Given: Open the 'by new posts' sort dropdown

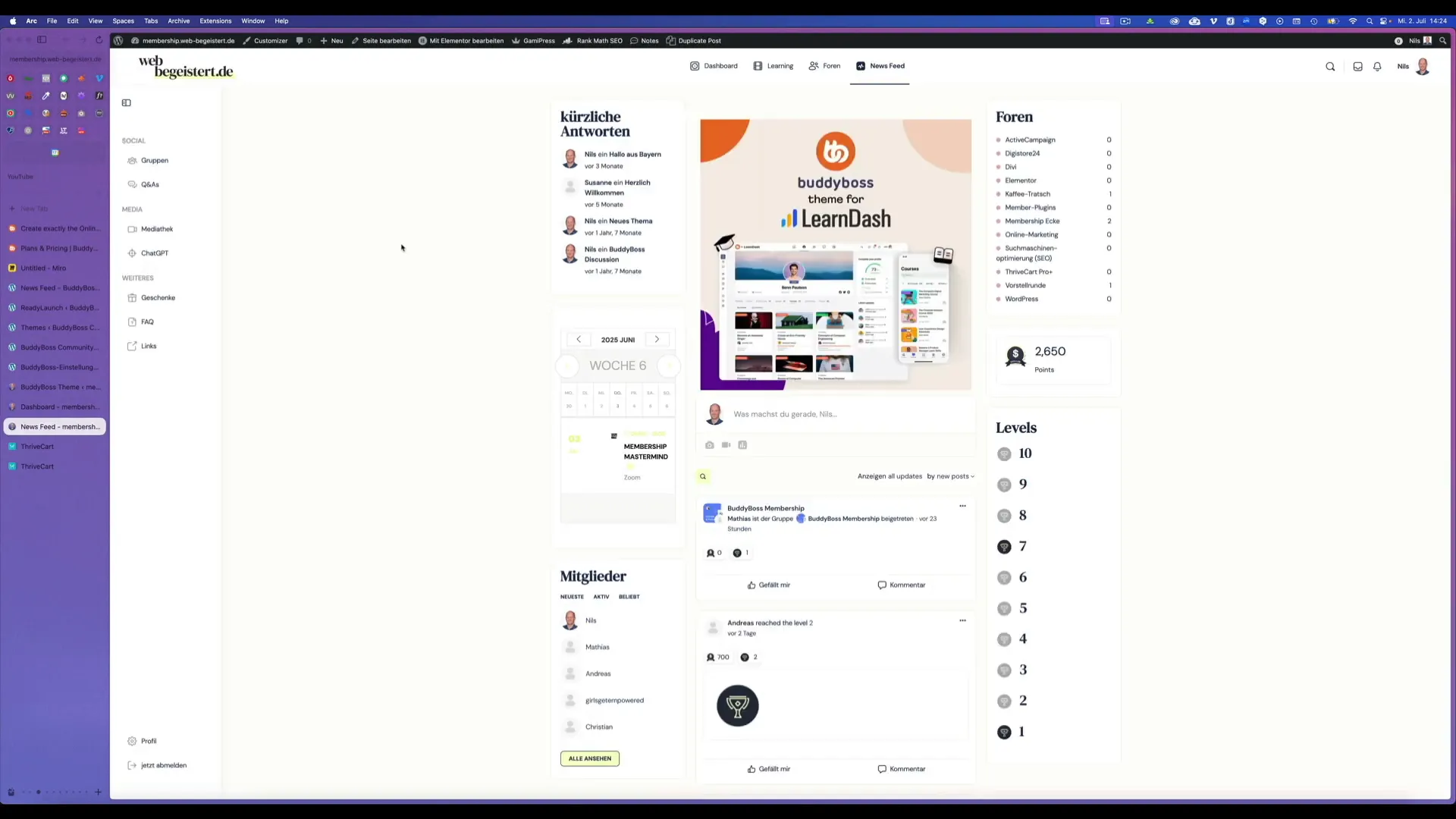Looking at the screenshot, I should click(950, 476).
